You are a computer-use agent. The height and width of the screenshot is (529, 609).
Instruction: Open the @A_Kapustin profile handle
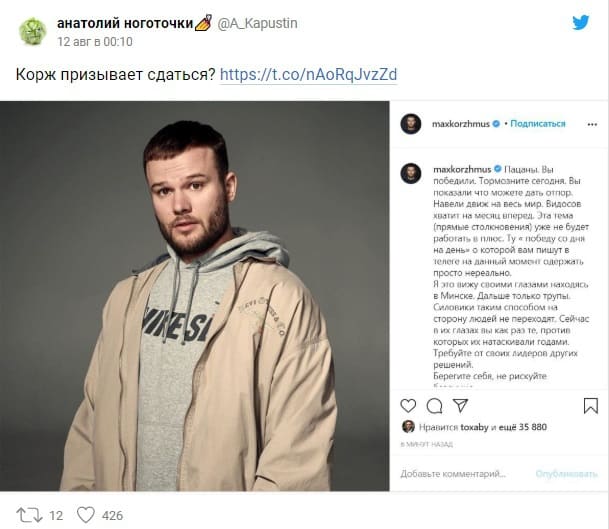click(x=258, y=23)
